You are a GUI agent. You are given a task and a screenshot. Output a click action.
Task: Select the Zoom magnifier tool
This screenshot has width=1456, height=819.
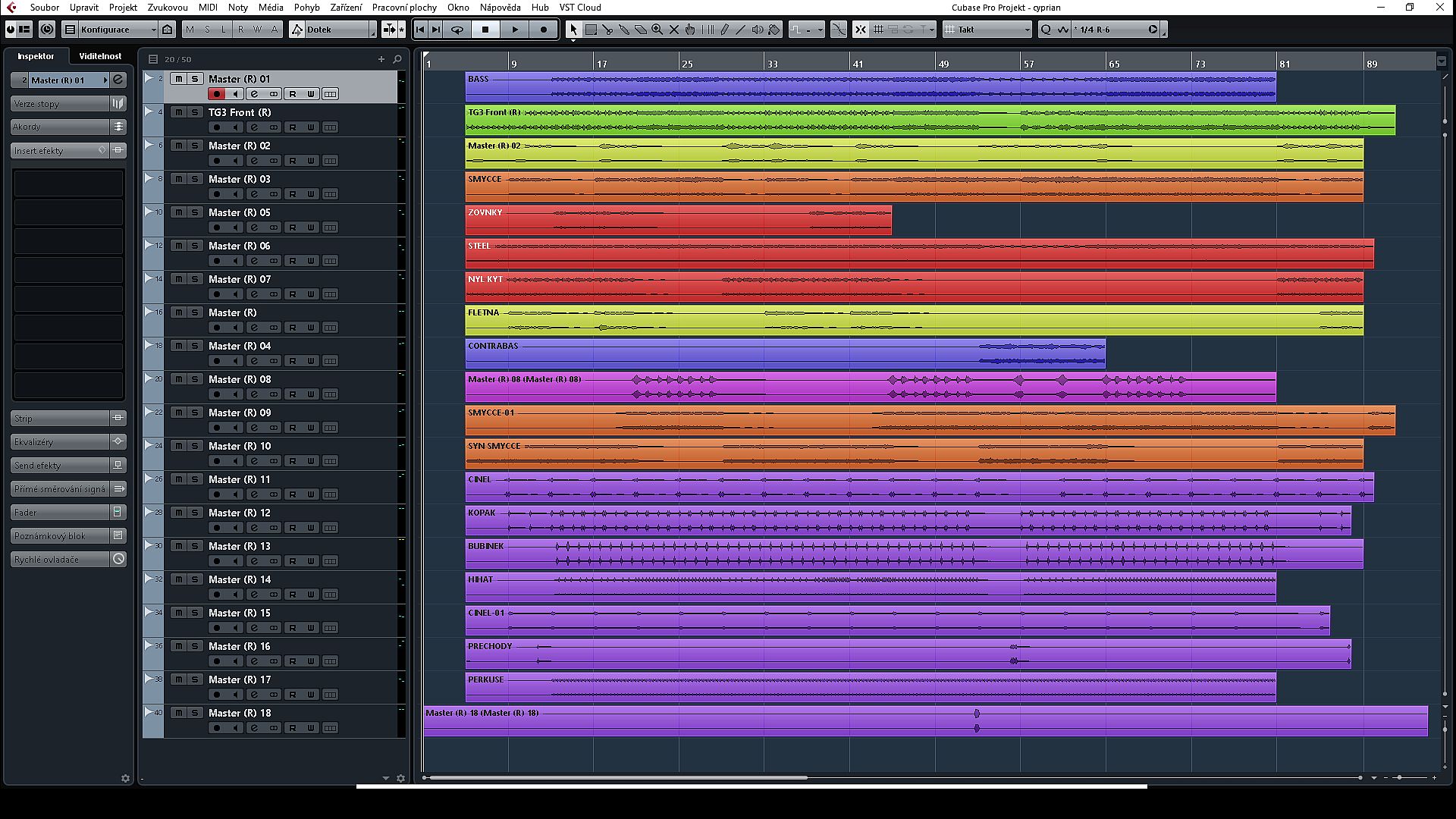[x=657, y=30]
